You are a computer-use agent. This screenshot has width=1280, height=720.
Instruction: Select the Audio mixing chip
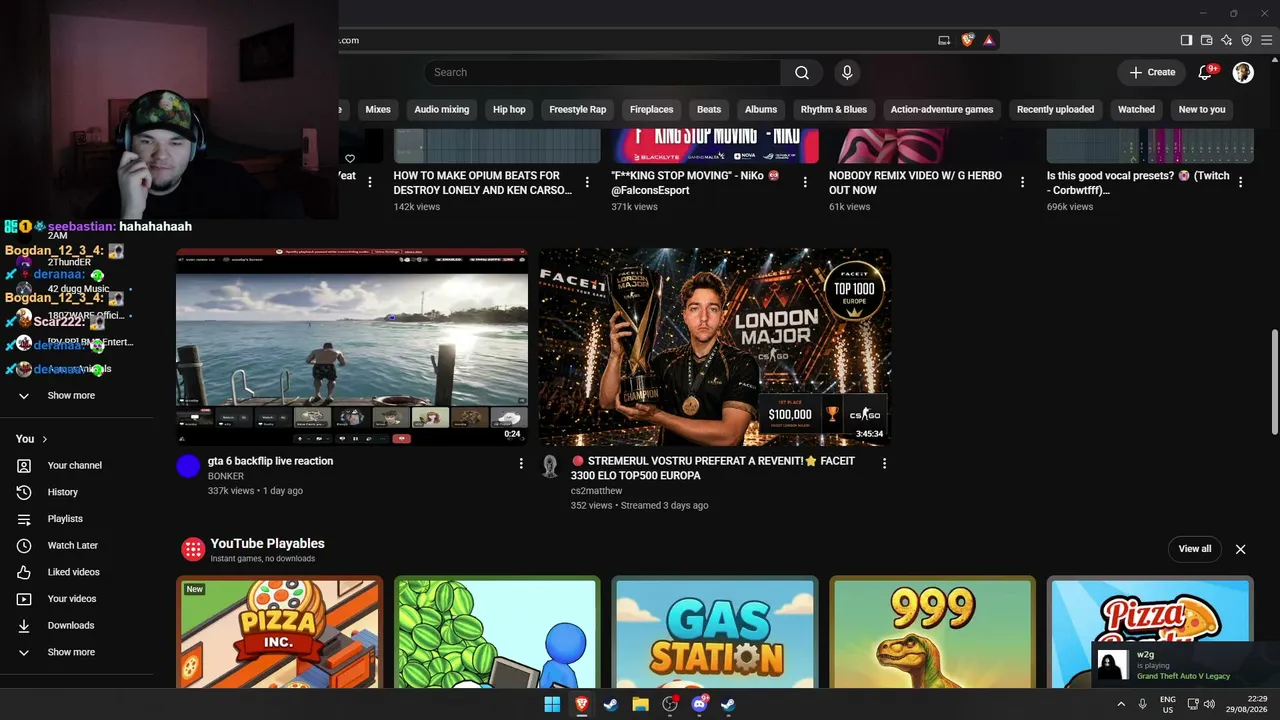[x=442, y=109]
